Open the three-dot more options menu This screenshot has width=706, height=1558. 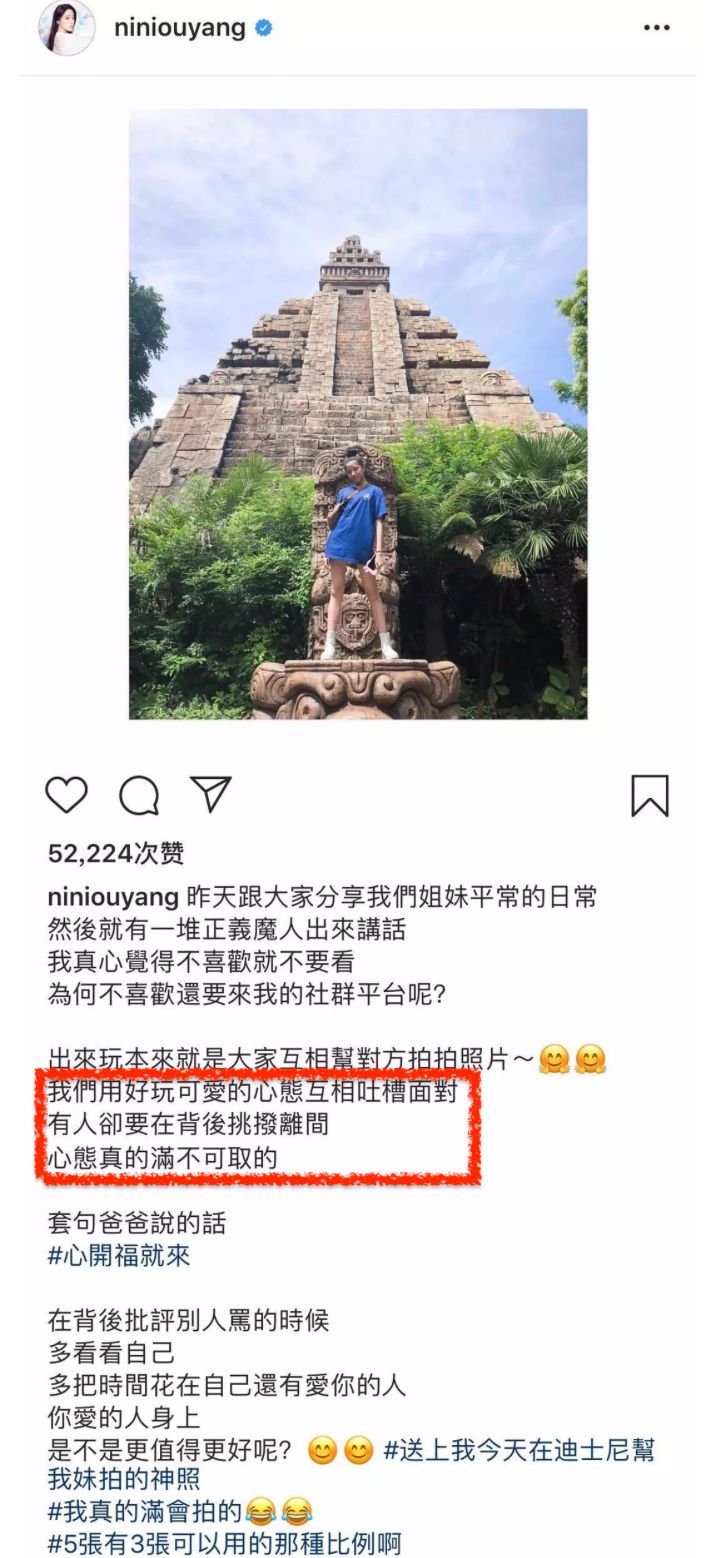[x=657, y=28]
